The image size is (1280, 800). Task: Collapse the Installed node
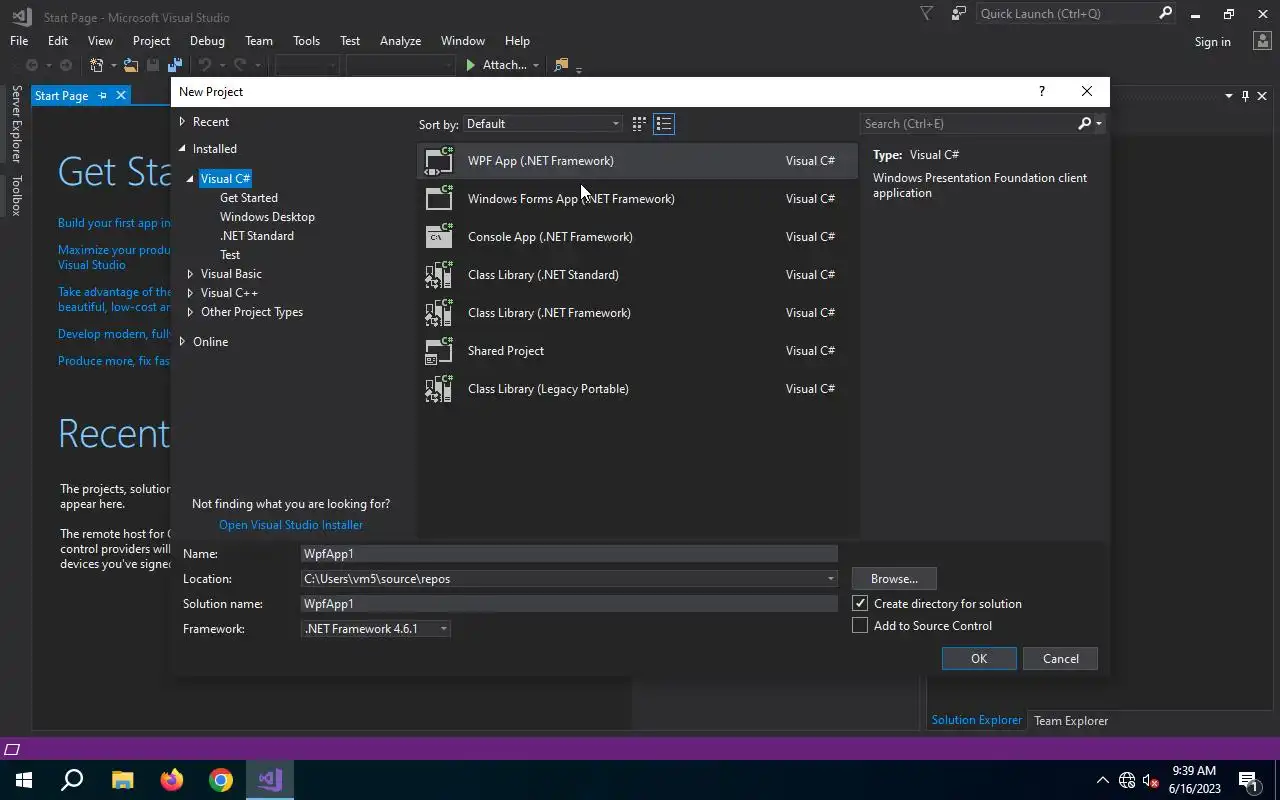click(182, 149)
